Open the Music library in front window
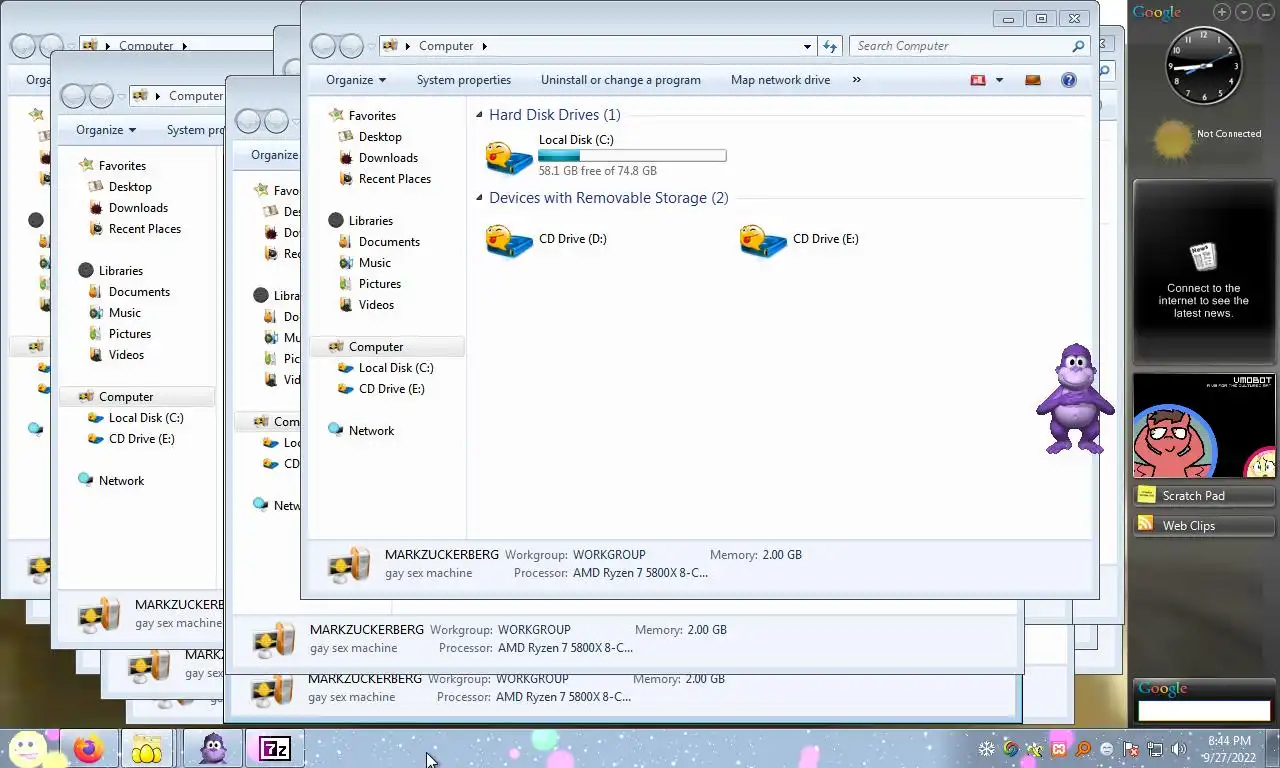This screenshot has width=1280, height=768. coord(365,263)
